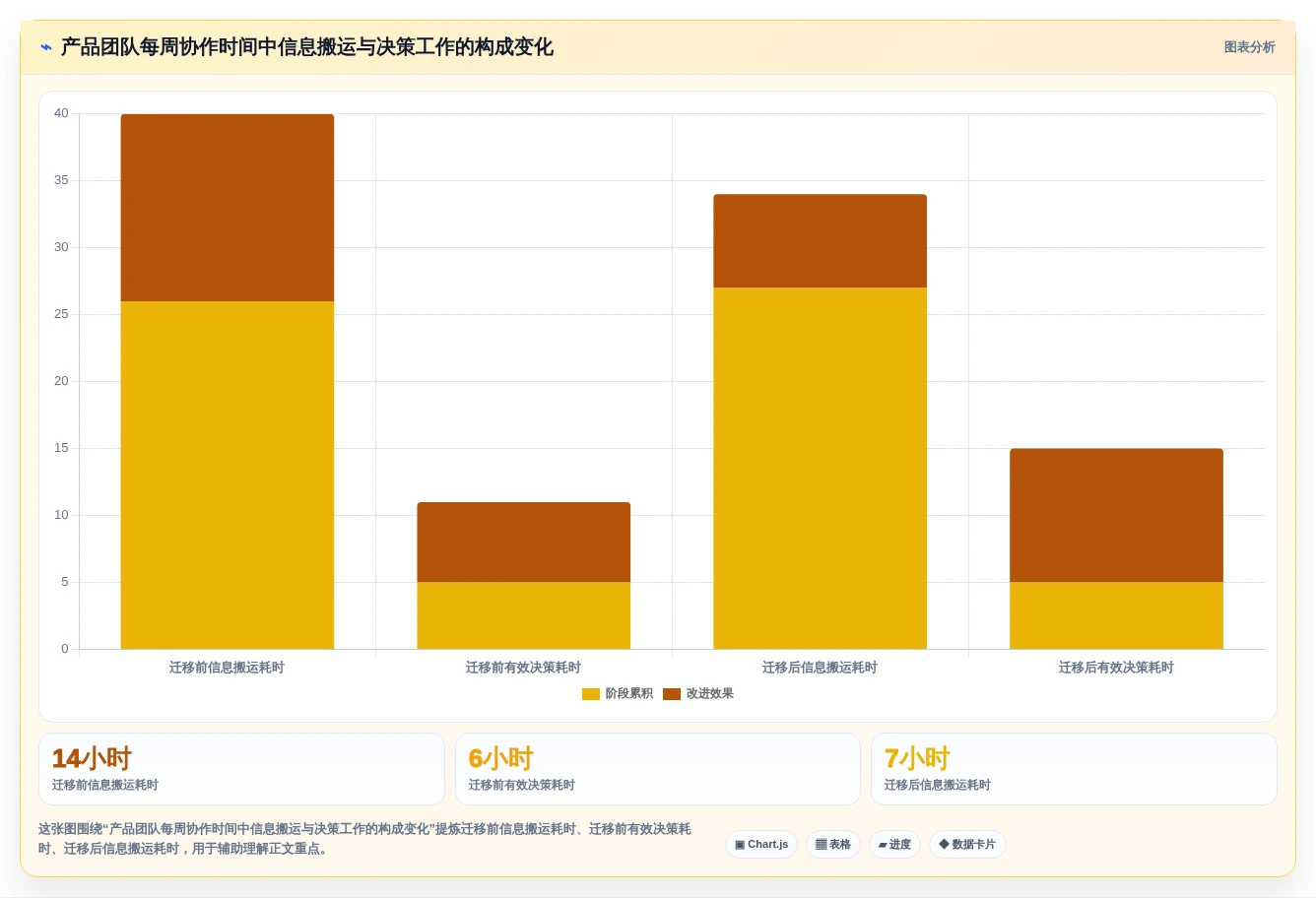Click the x-axis label 迁移后信息搬运耗时
Screen dimensions: 1316x898
pyautogui.click(x=820, y=668)
